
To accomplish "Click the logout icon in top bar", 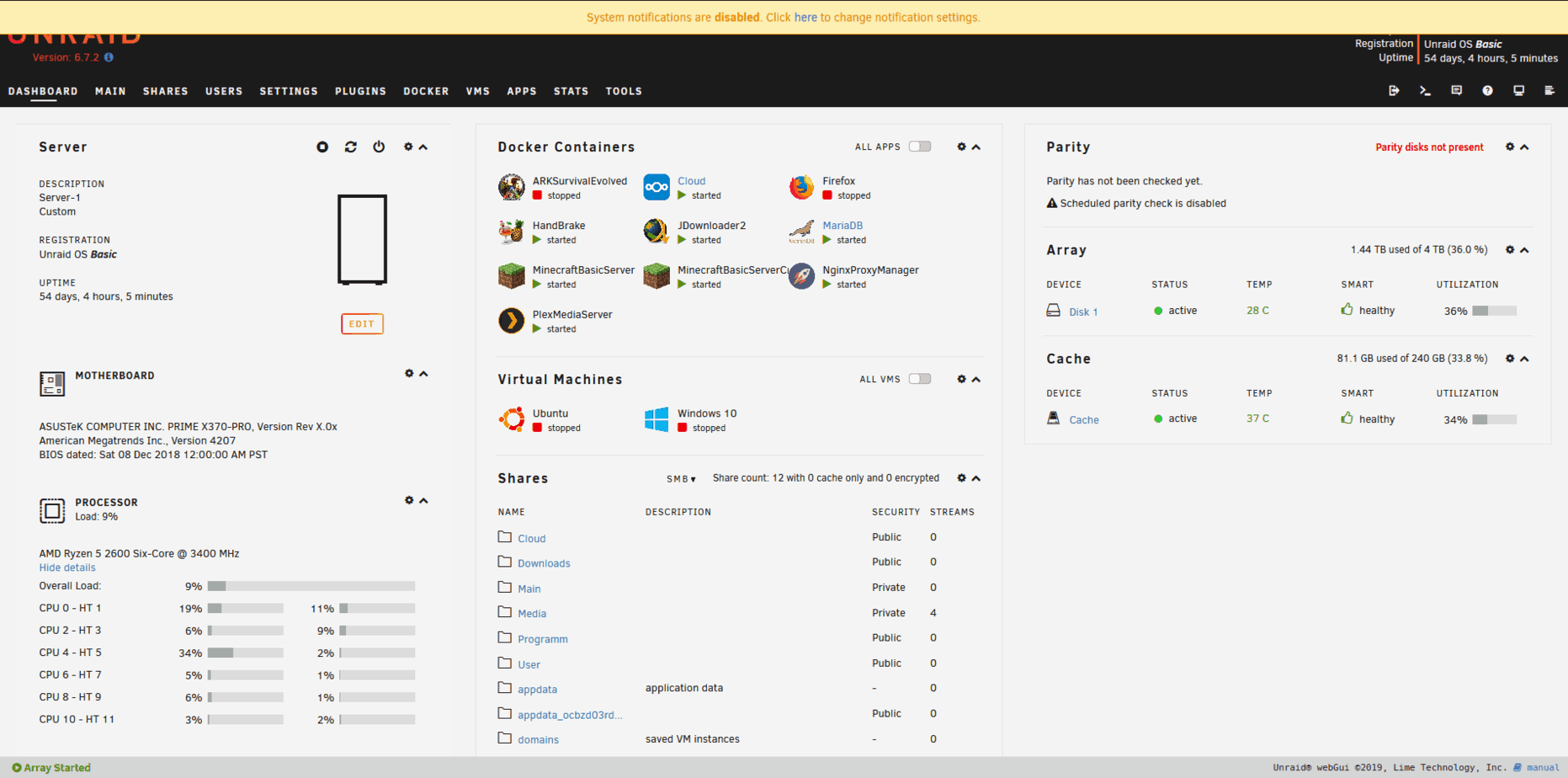I will point(1394,91).
